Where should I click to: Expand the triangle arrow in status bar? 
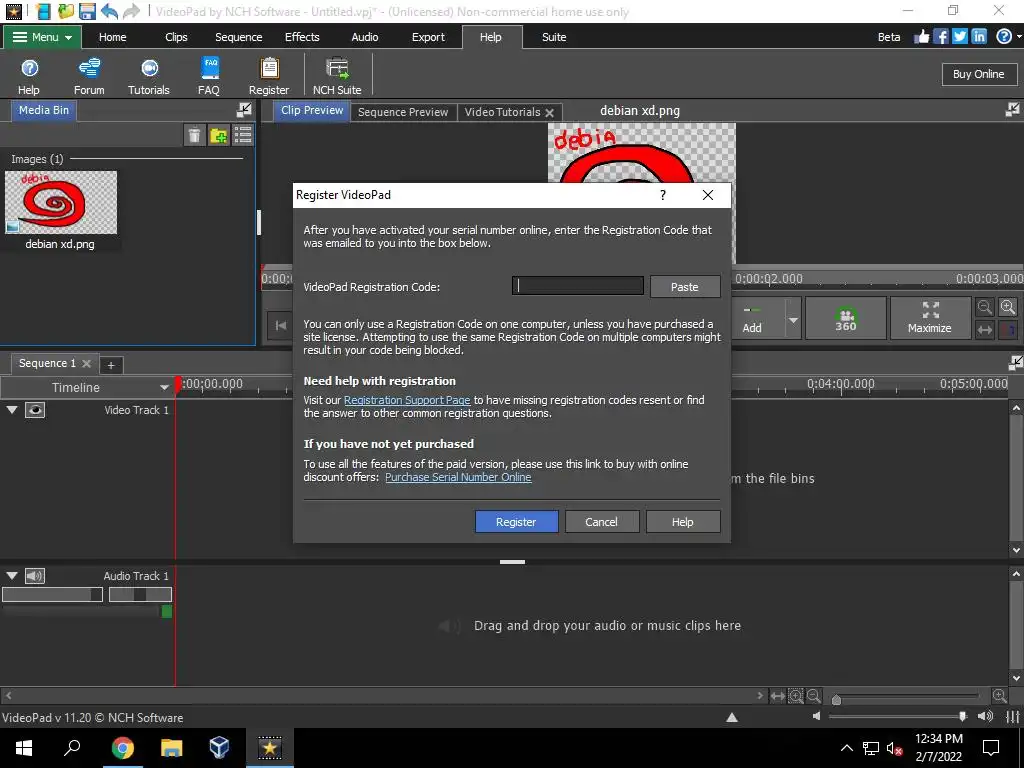click(732, 717)
